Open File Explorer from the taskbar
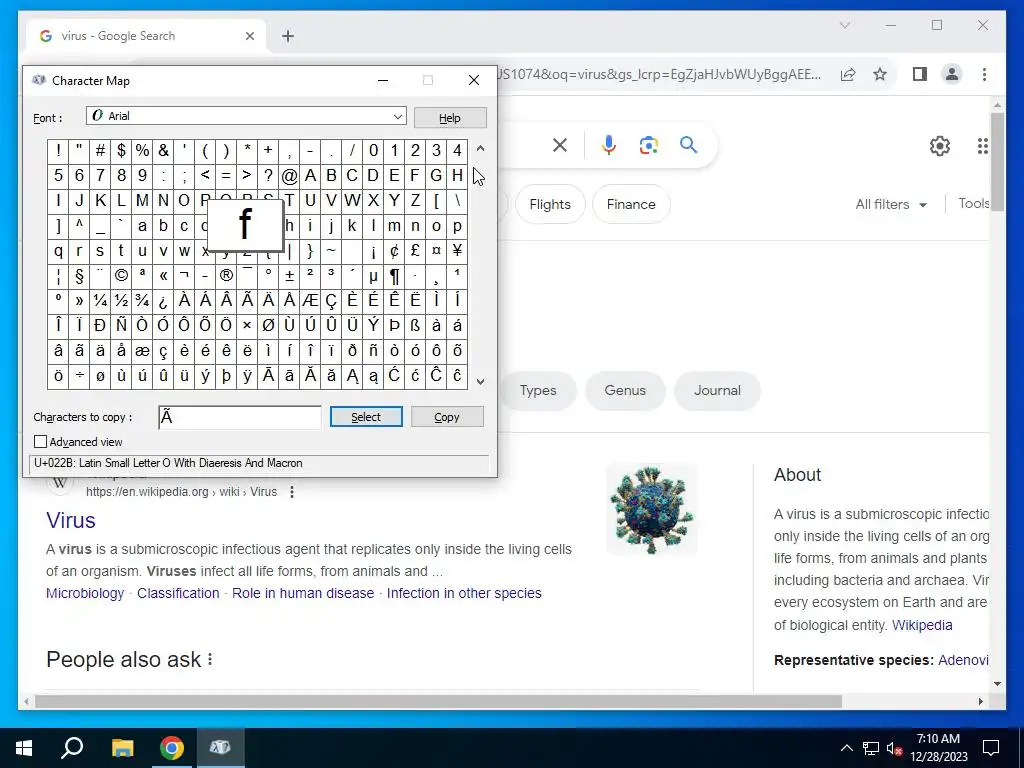The image size is (1024, 768). coord(122,748)
